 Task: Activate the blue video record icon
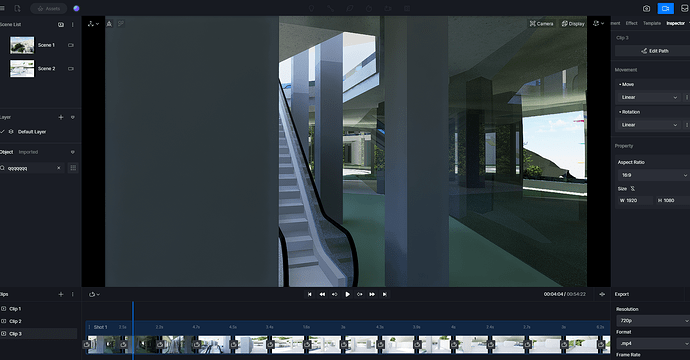tap(665, 8)
